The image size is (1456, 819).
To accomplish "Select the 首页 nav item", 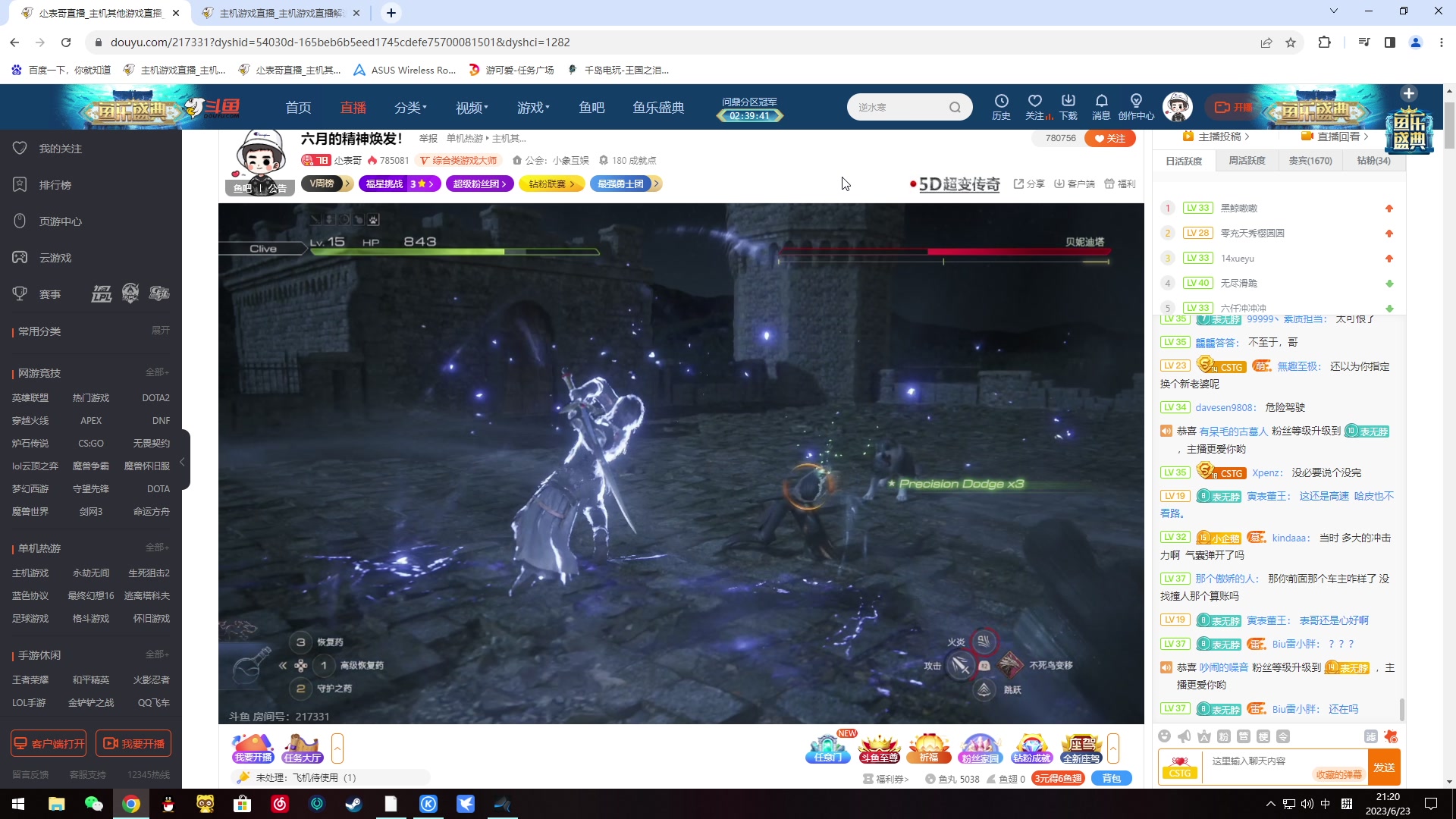I will (298, 107).
